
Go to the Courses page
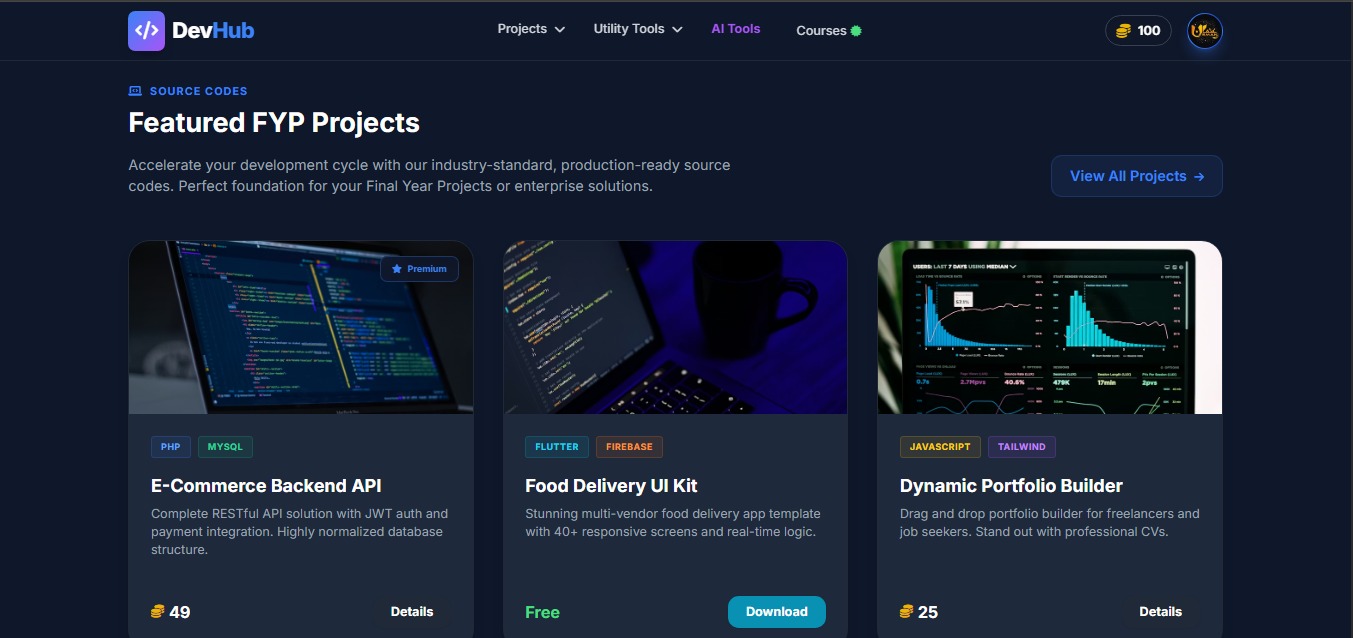pyautogui.click(x=821, y=31)
